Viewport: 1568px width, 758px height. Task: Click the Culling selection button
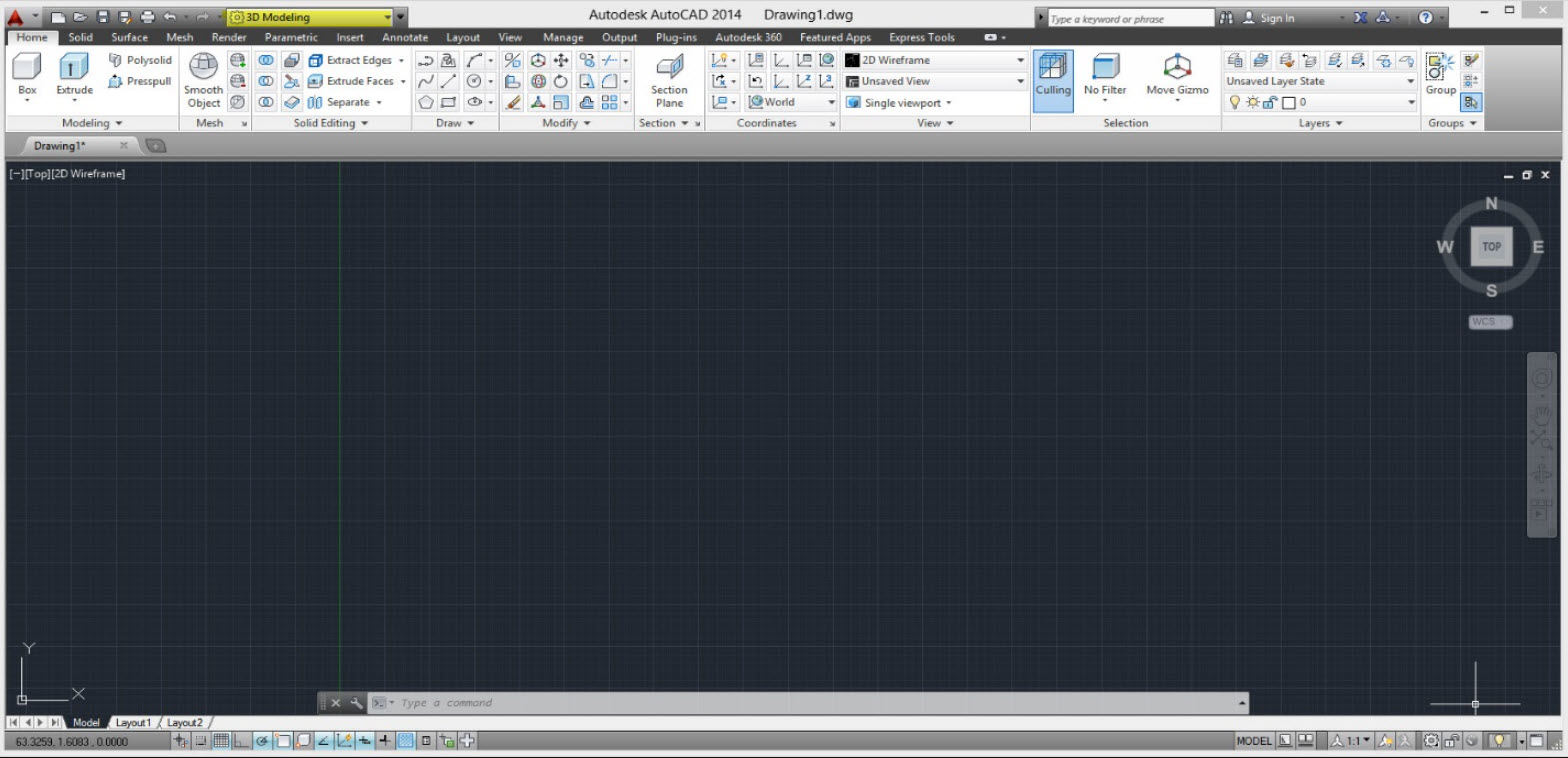[1053, 79]
